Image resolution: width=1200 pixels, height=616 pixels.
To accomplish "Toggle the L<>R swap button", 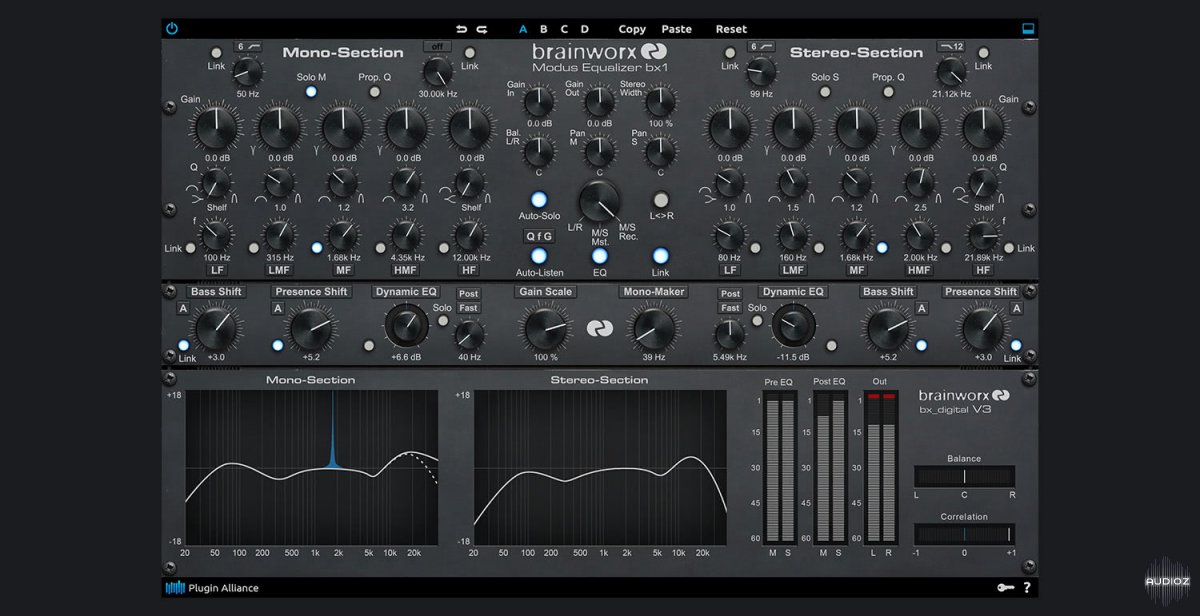I will pyautogui.click(x=660, y=199).
